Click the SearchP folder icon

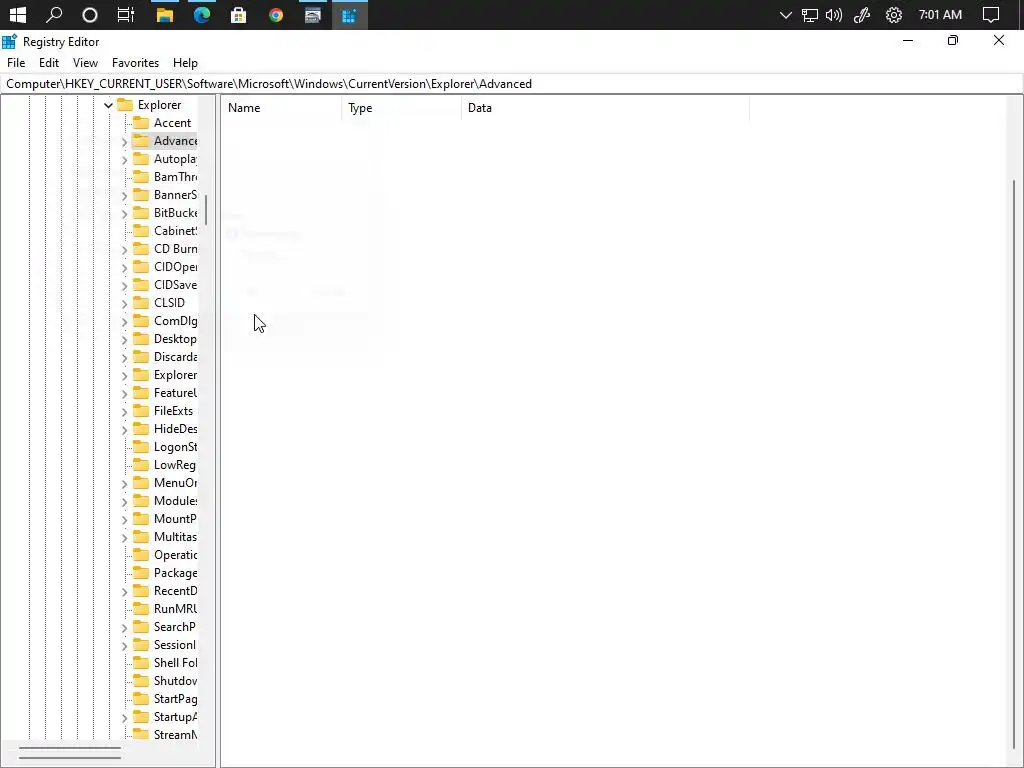pyautogui.click(x=141, y=626)
